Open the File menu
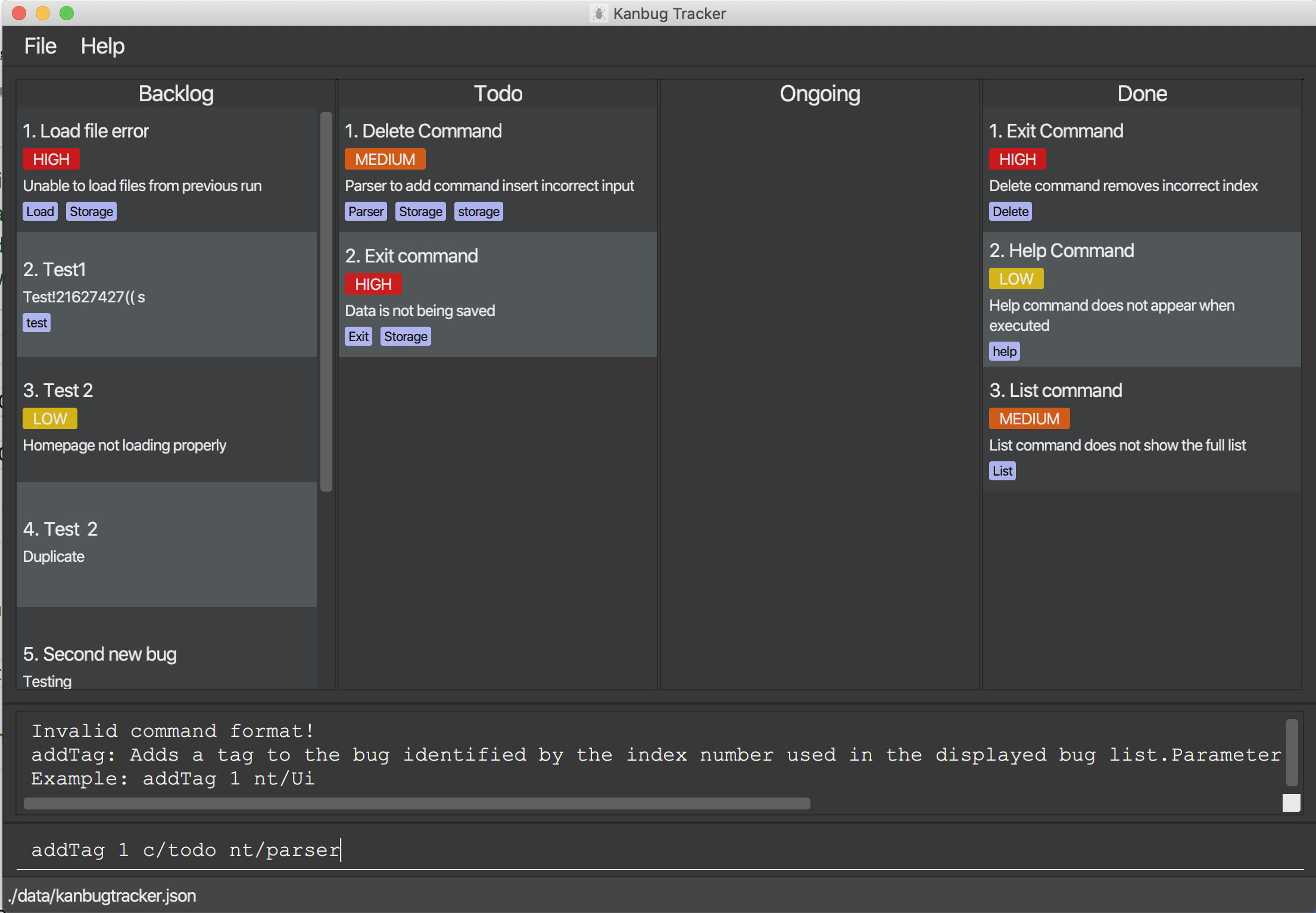 pos(40,46)
